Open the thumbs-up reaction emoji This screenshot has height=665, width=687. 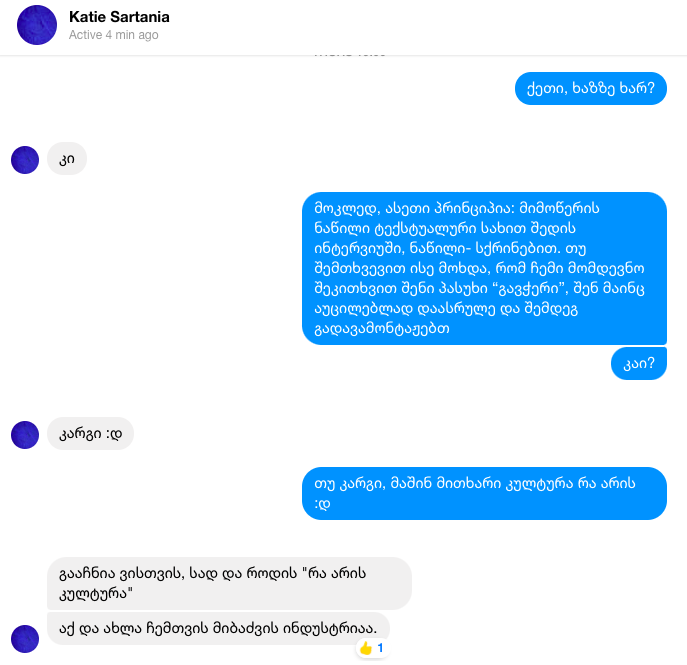(366, 648)
